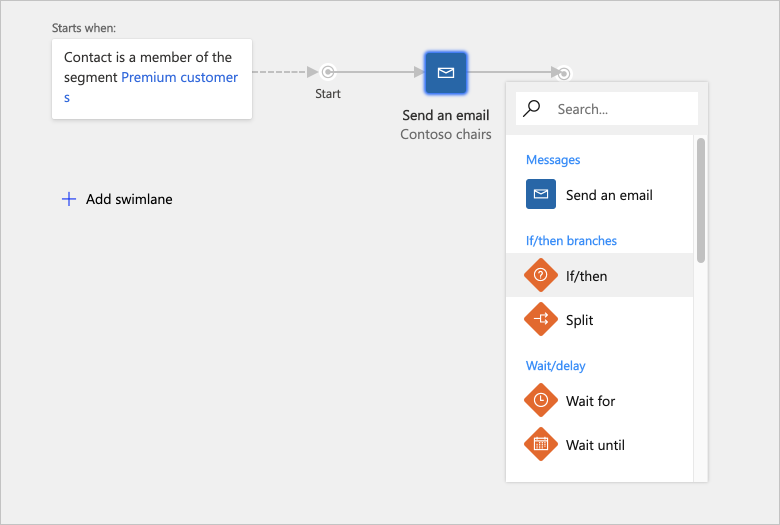Click the If/then question mark diamond icon
This screenshot has height=525, width=780.
coord(541,275)
